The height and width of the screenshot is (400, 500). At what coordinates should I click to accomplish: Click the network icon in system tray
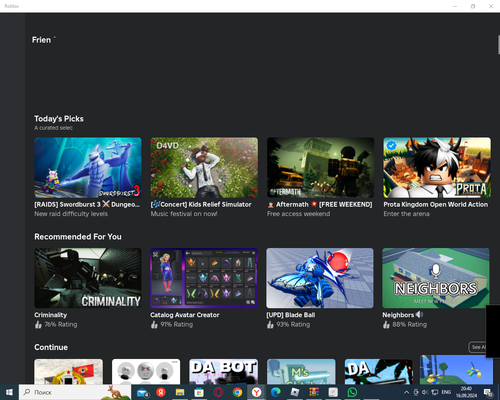[435, 392]
